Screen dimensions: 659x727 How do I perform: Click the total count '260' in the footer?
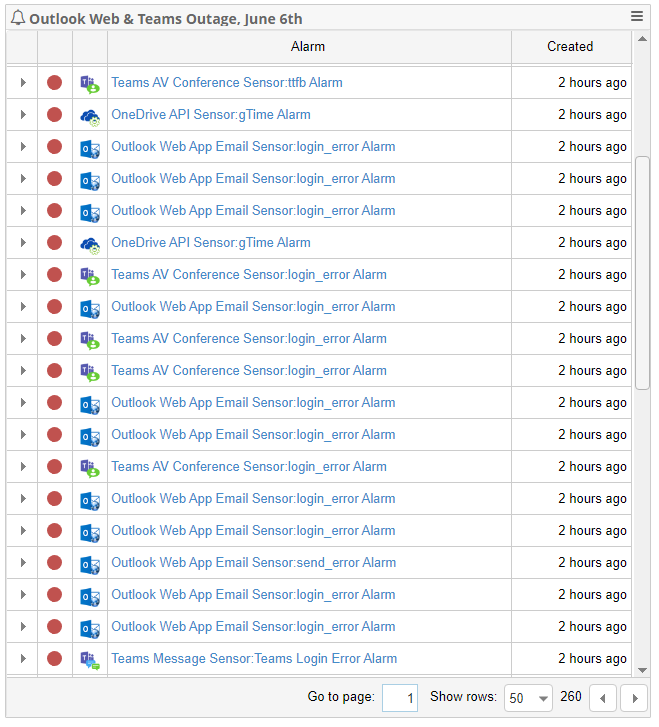coord(570,696)
